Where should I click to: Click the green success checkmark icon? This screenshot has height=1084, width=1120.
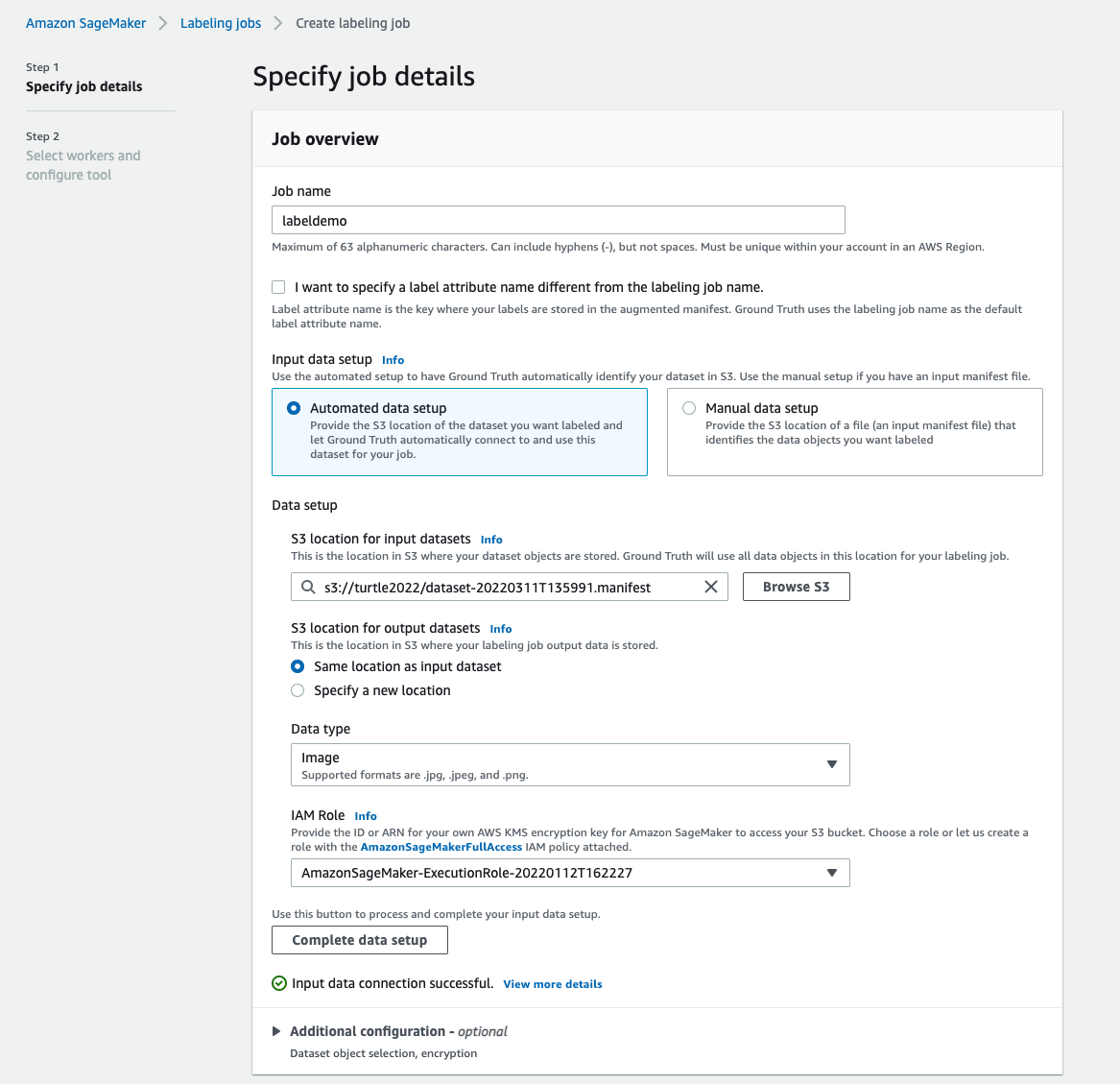tap(279, 983)
